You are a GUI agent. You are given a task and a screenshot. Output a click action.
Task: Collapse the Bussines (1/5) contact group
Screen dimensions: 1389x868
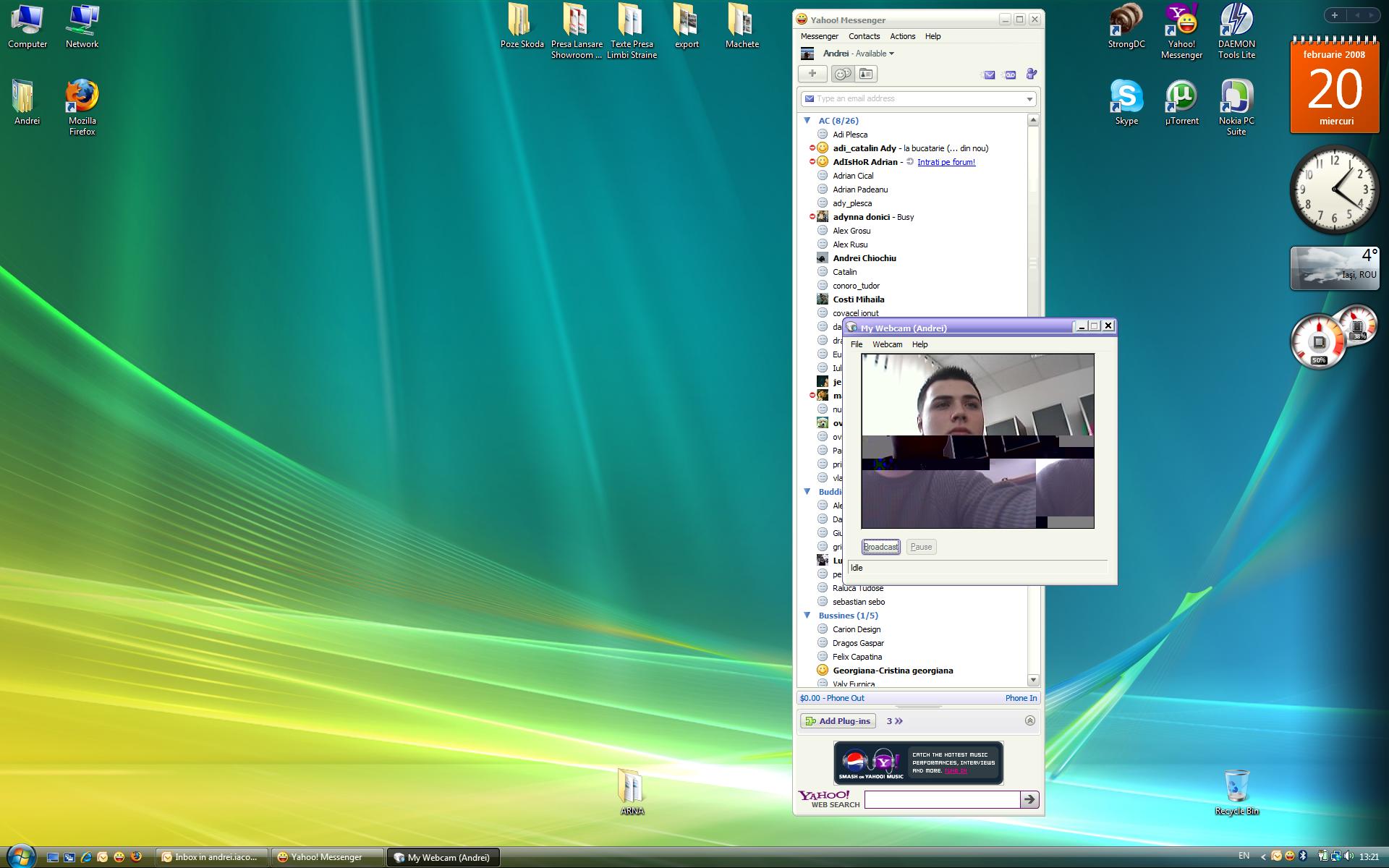[807, 616]
